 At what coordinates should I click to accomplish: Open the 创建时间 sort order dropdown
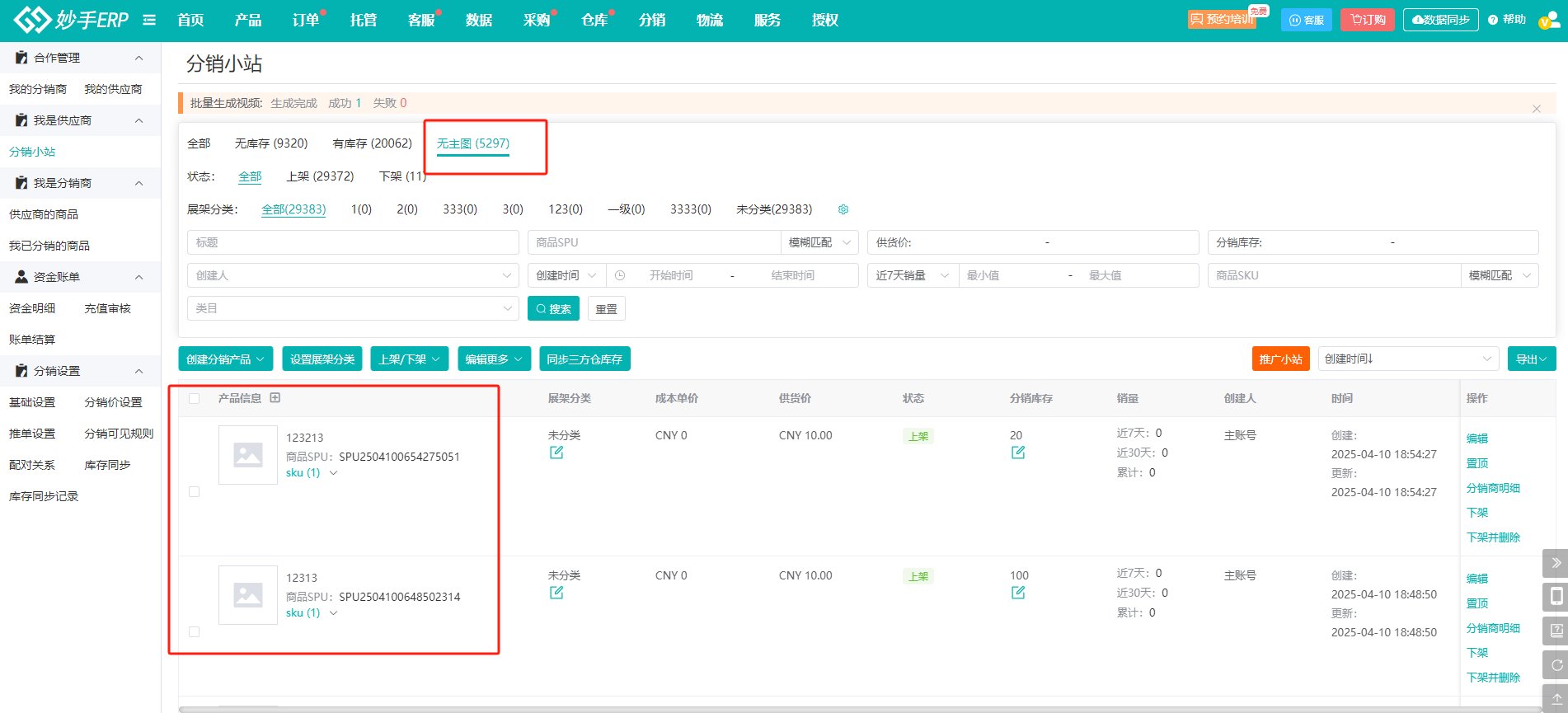pyautogui.click(x=1408, y=359)
